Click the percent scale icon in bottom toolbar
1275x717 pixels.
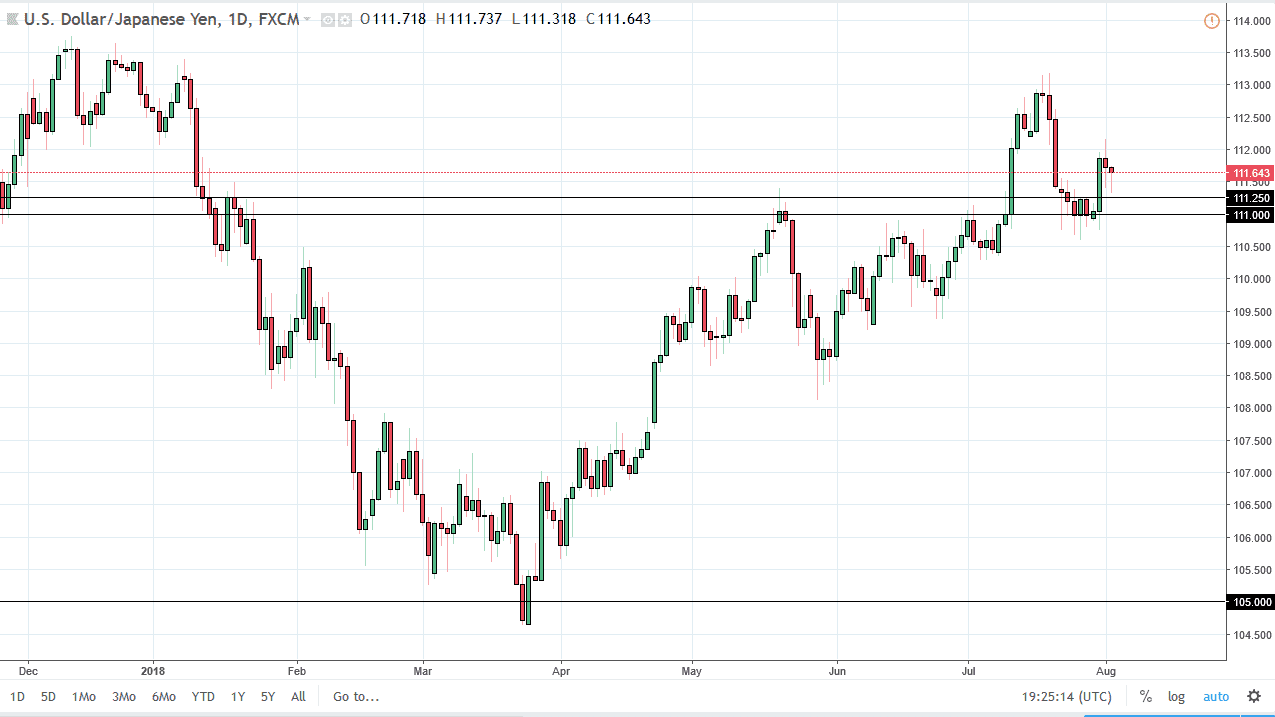[1145, 696]
